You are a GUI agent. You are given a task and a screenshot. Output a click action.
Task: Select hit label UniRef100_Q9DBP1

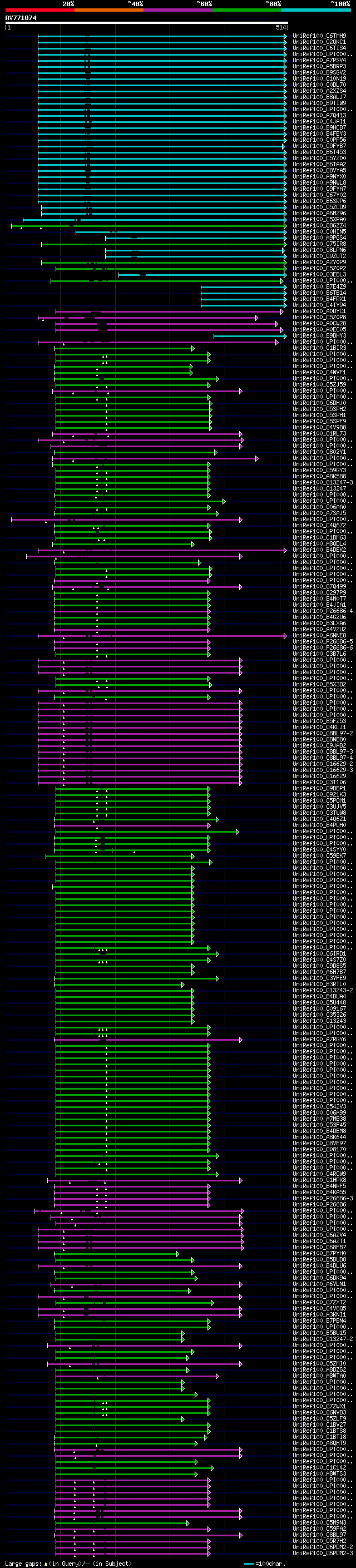coord(319,788)
